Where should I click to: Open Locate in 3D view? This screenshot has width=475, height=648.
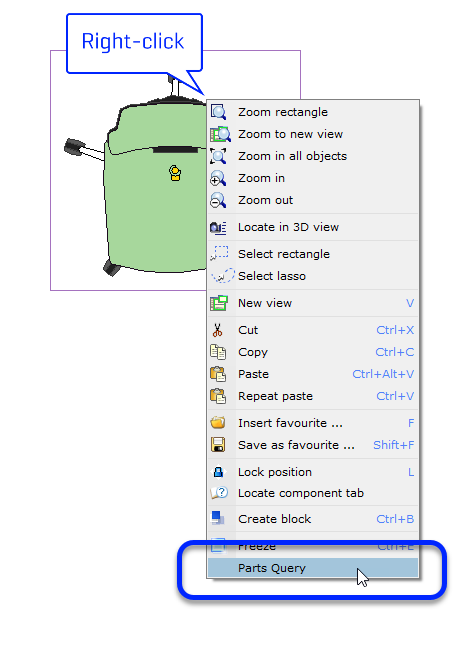(313, 227)
